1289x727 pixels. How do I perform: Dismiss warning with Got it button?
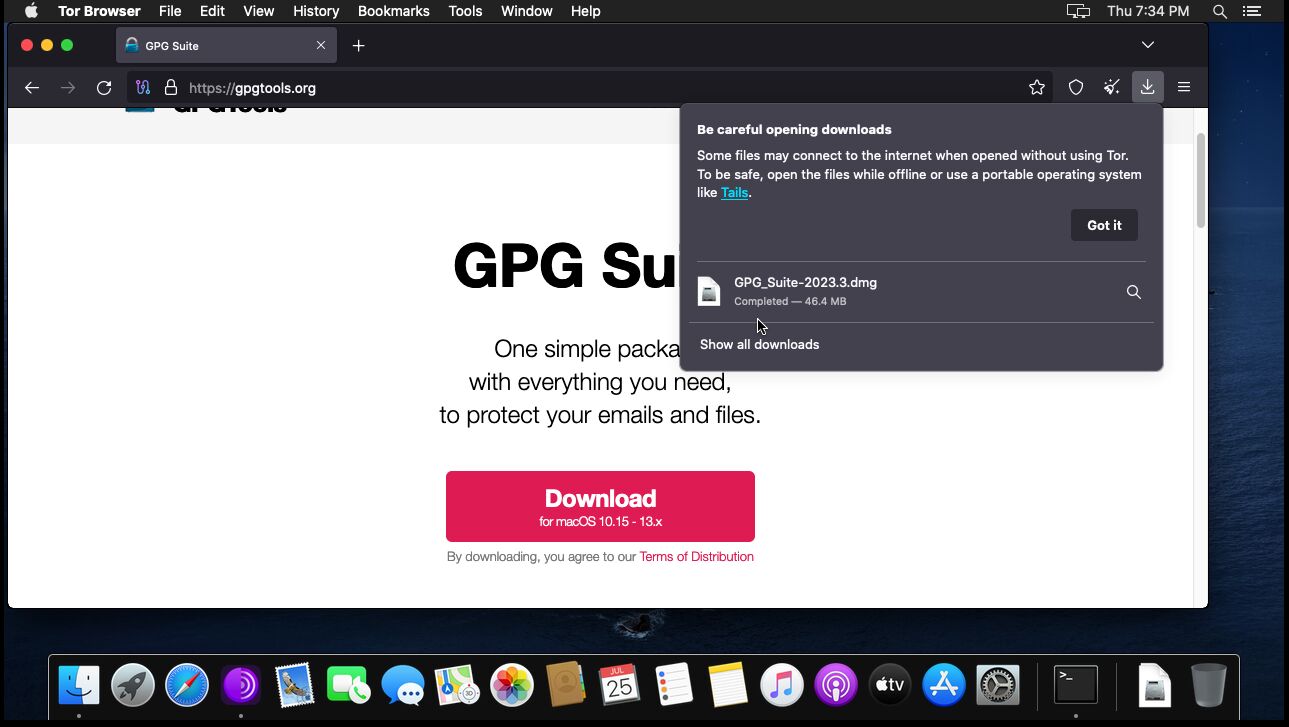pyautogui.click(x=1104, y=225)
